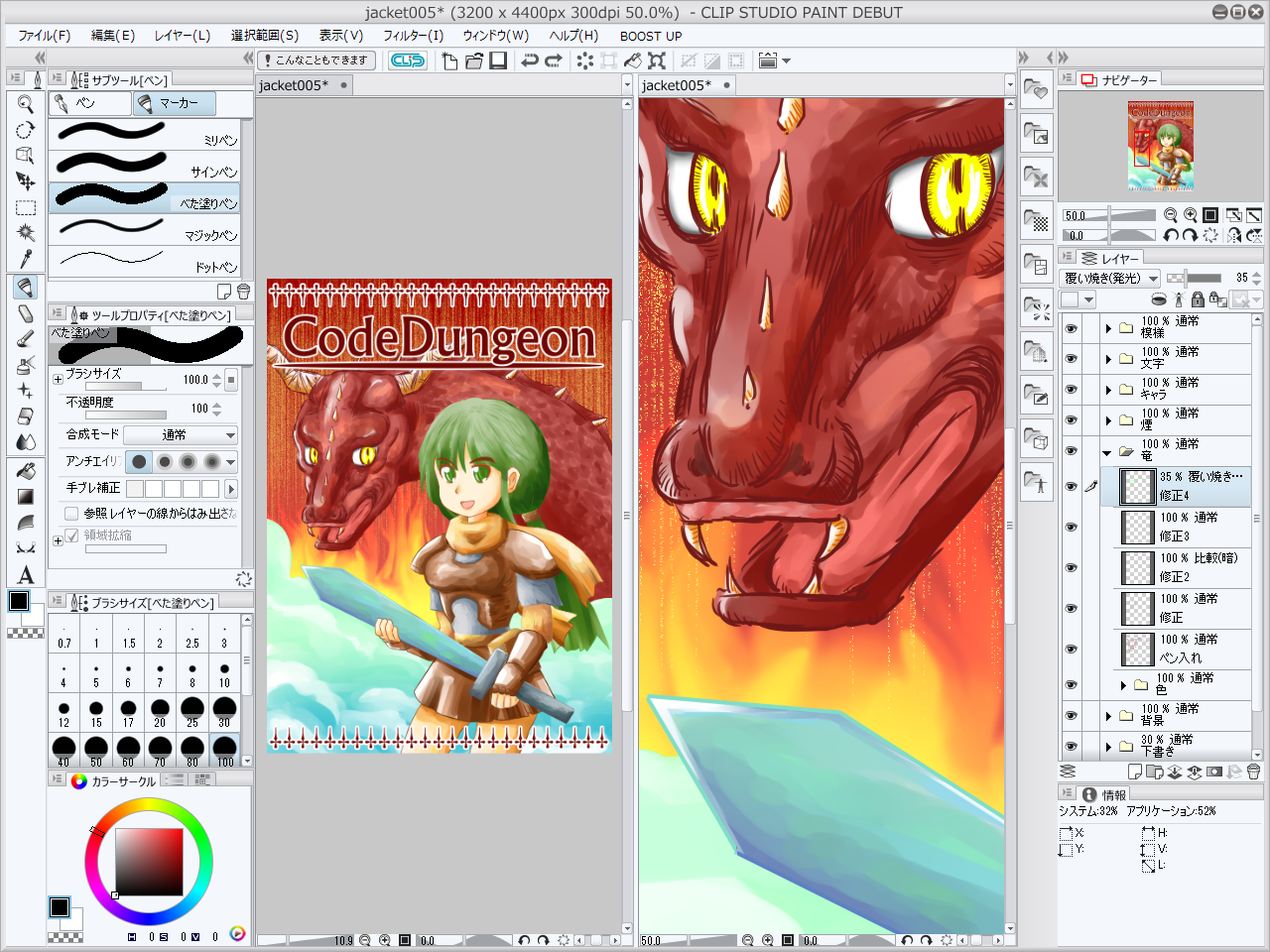
Task: Delete sub tool with trash icon
Action: 243,292
